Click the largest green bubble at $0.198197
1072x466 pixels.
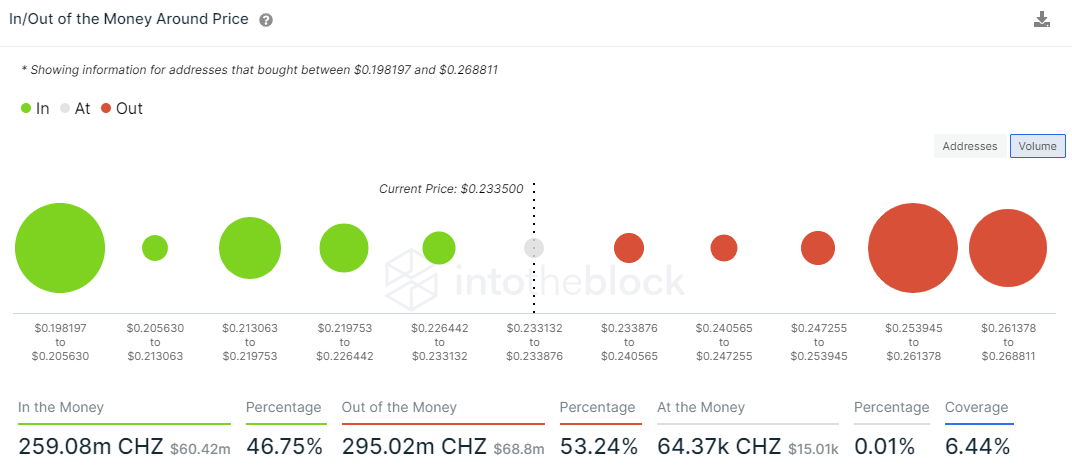[60, 248]
